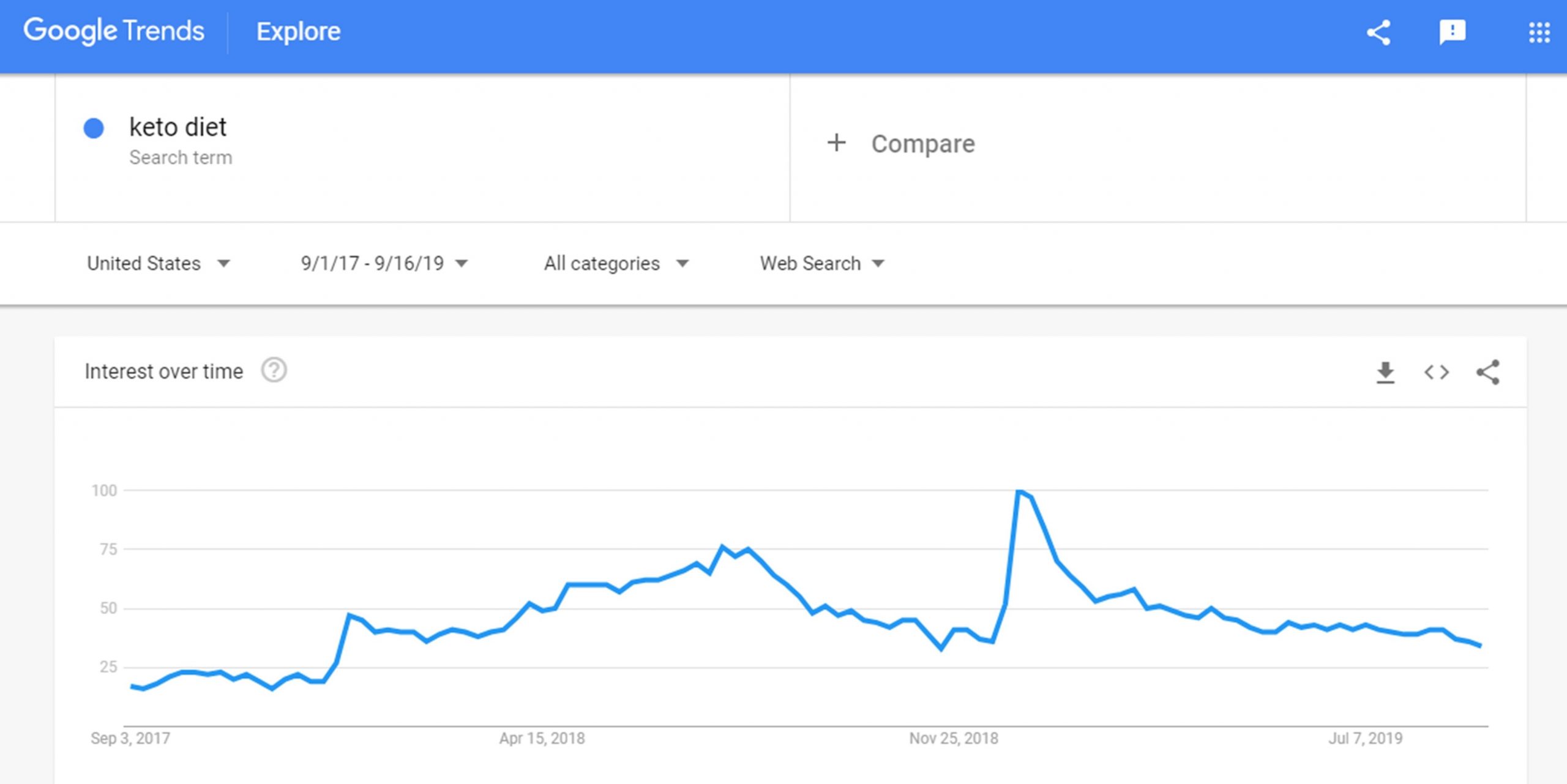
Task: Click the share icon in the header
Action: coord(1378,32)
